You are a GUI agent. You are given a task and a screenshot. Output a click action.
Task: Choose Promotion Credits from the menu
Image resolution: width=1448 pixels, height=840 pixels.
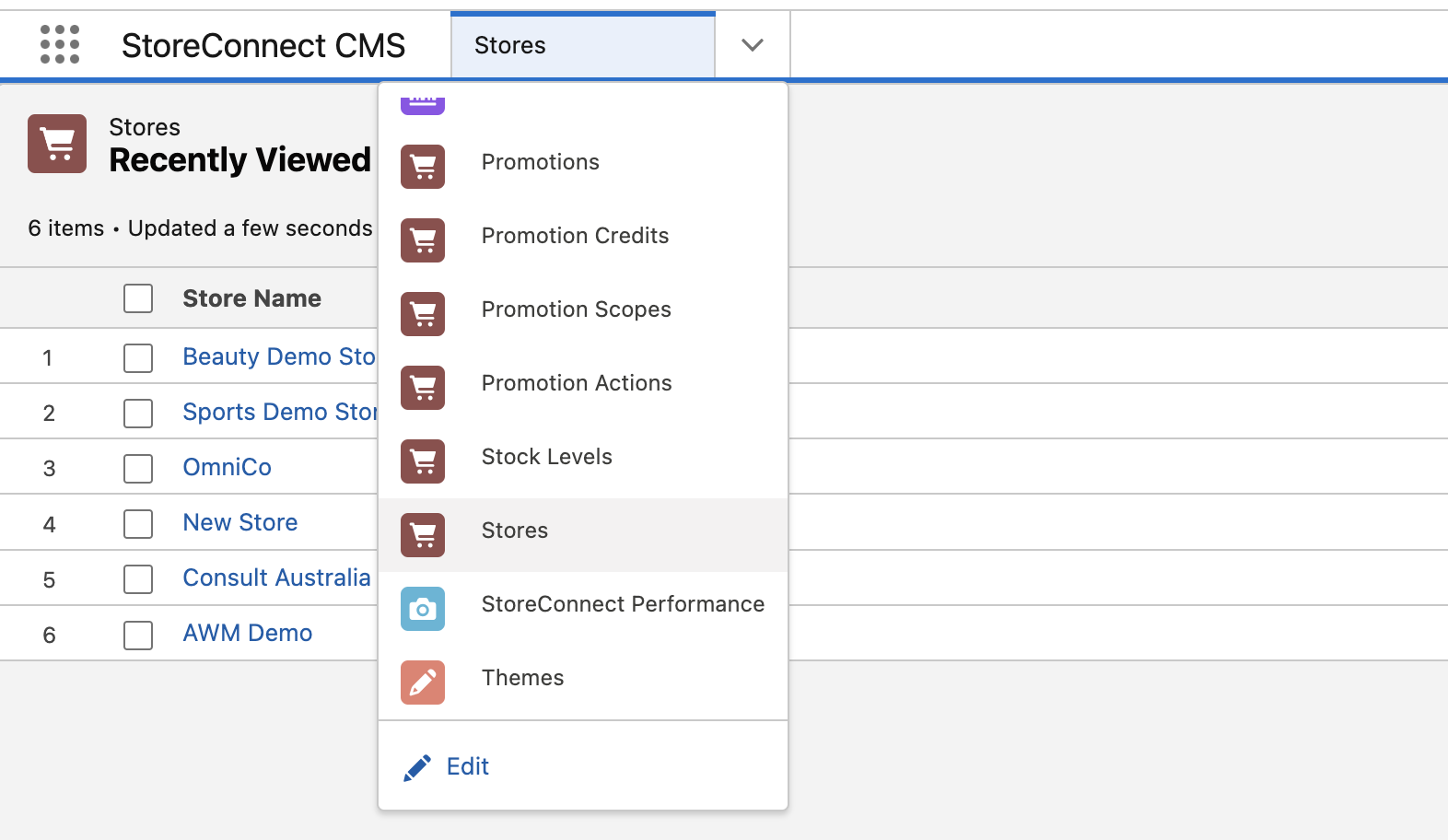(583, 240)
